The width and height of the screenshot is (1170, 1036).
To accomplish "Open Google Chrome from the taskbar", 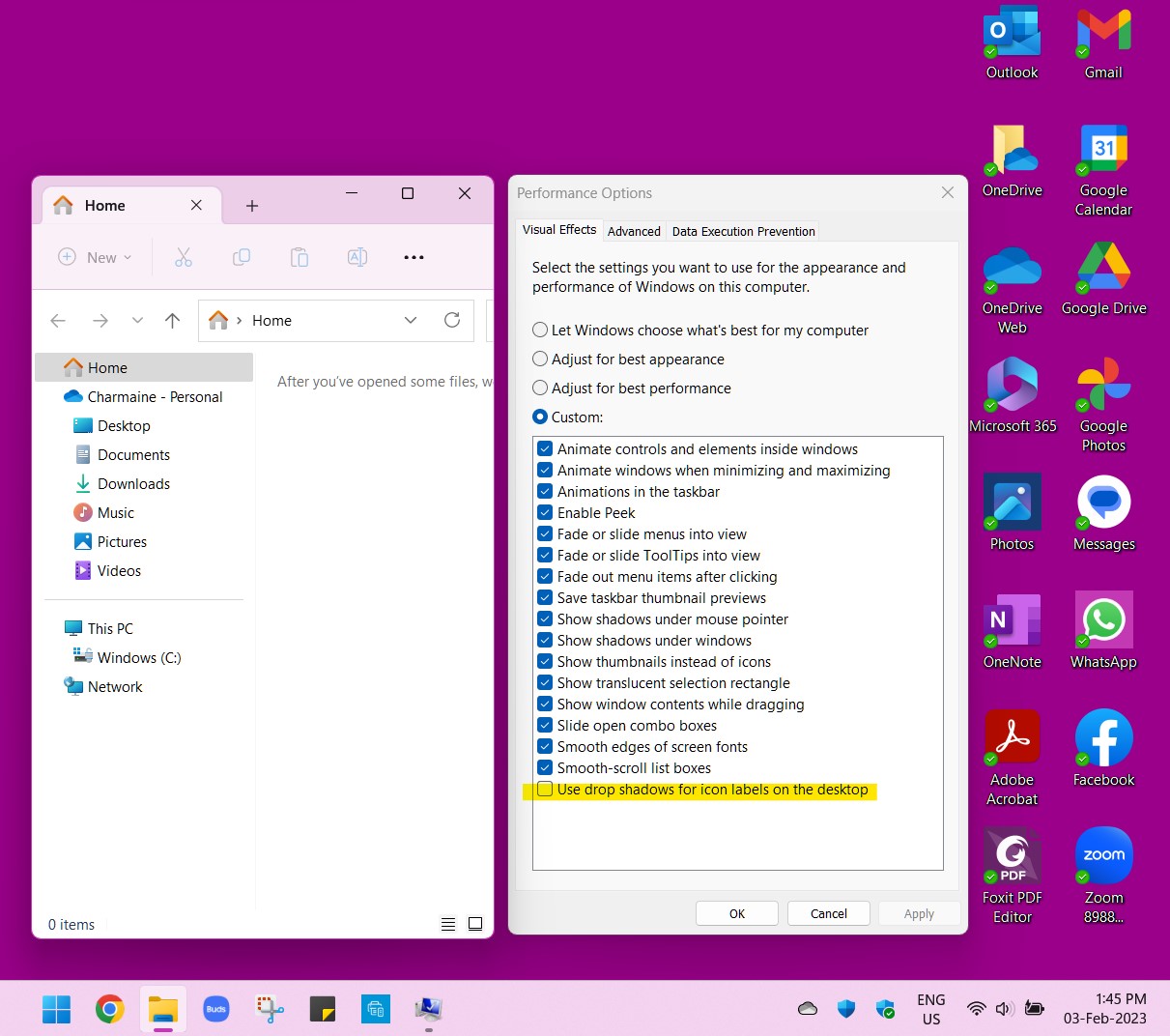I will pyautogui.click(x=109, y=1010).
